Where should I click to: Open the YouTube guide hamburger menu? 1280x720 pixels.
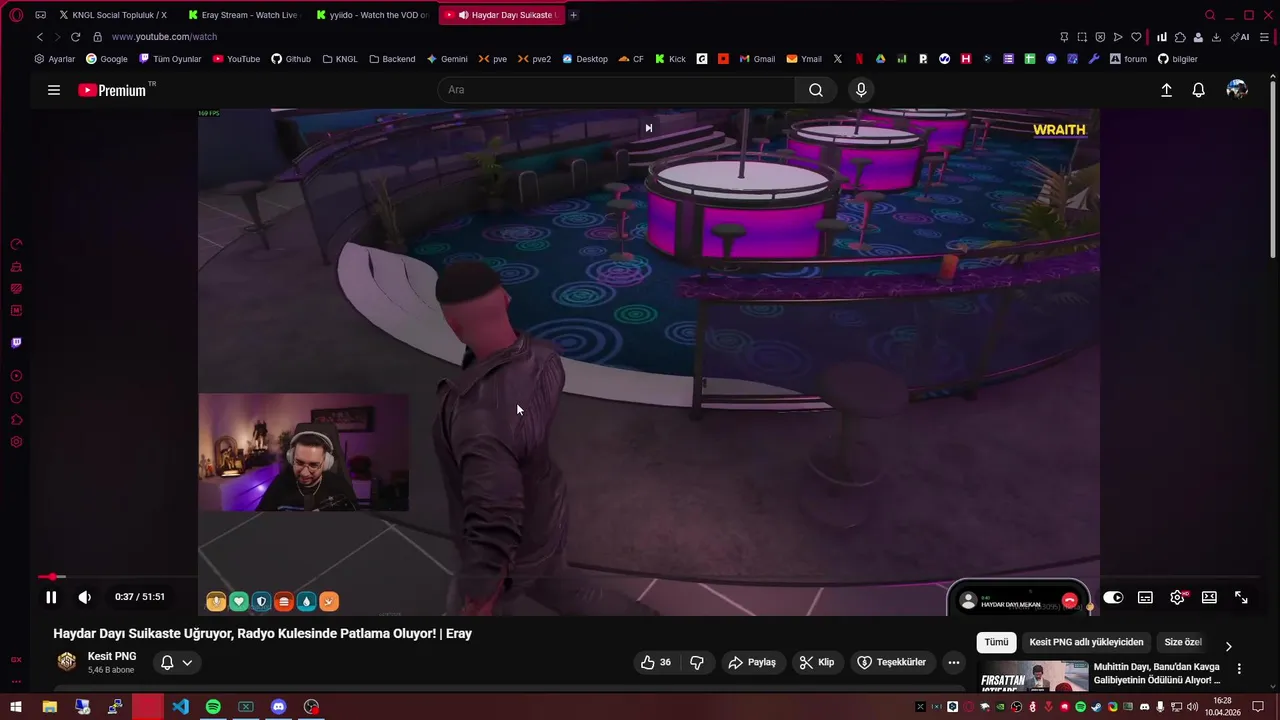[x=54, y=90]
